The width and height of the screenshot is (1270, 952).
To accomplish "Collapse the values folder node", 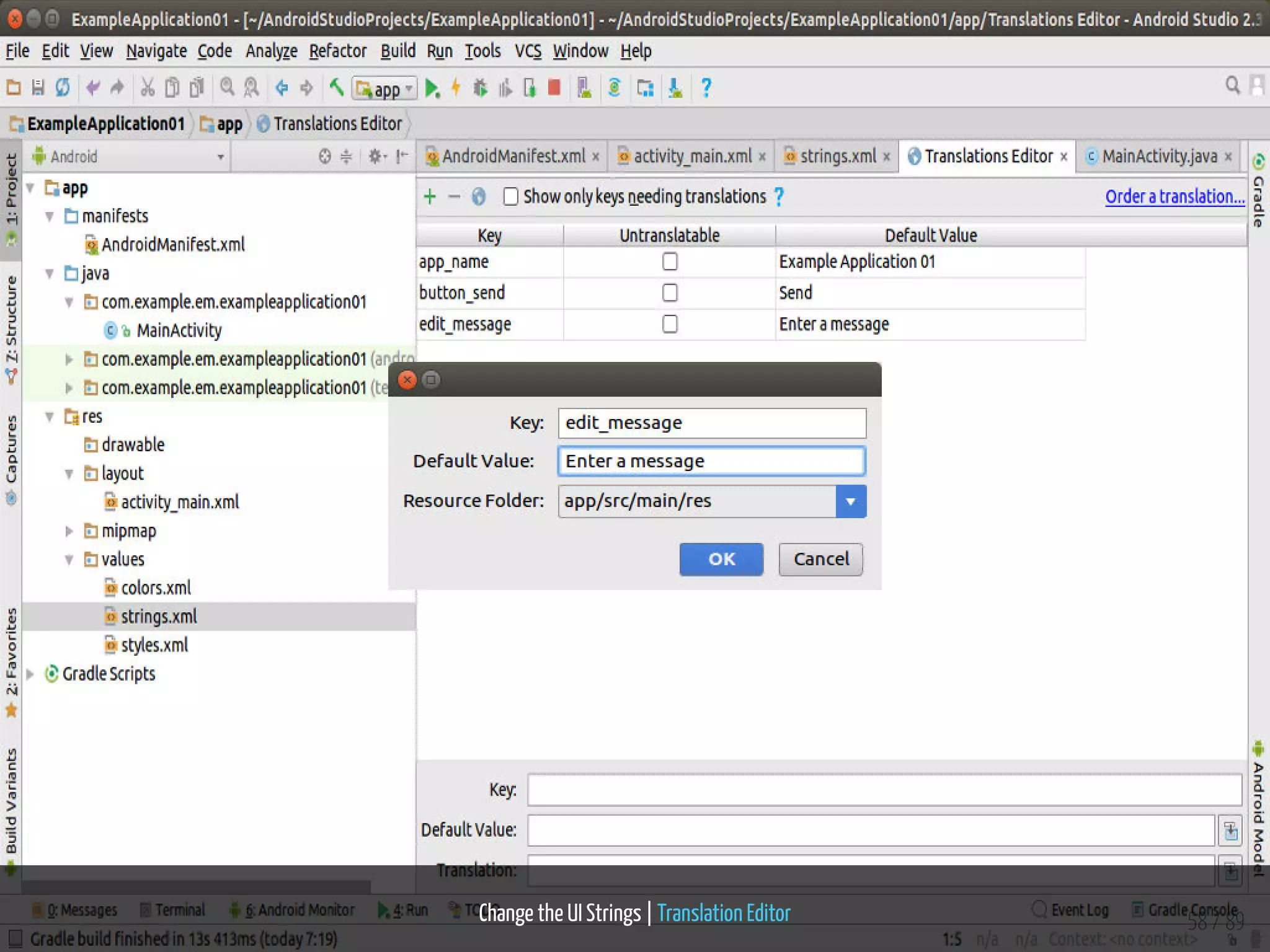I will 69,560.
